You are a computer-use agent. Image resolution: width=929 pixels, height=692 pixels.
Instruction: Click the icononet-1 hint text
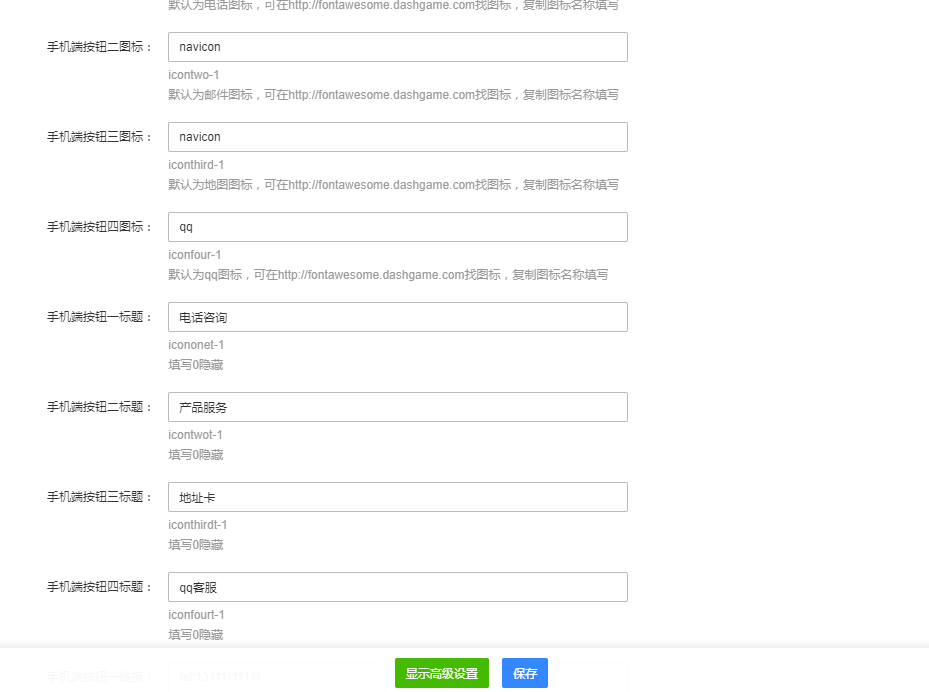coord(196,345)
